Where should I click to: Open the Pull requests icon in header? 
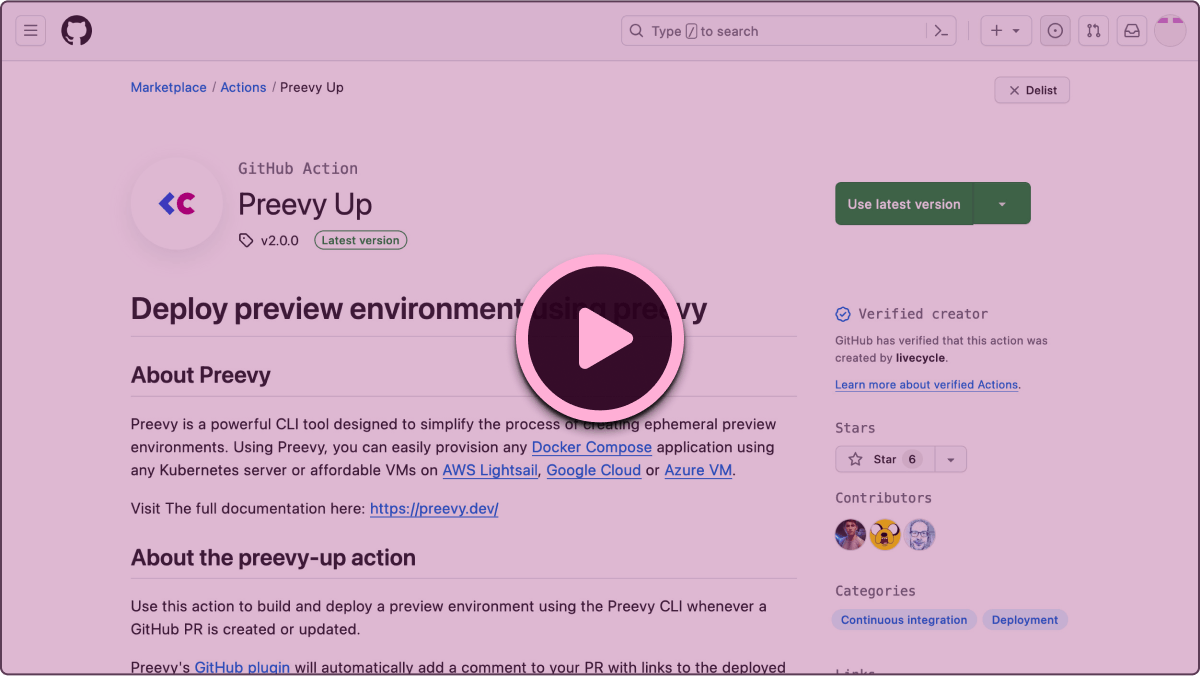tap(1094, 31)
